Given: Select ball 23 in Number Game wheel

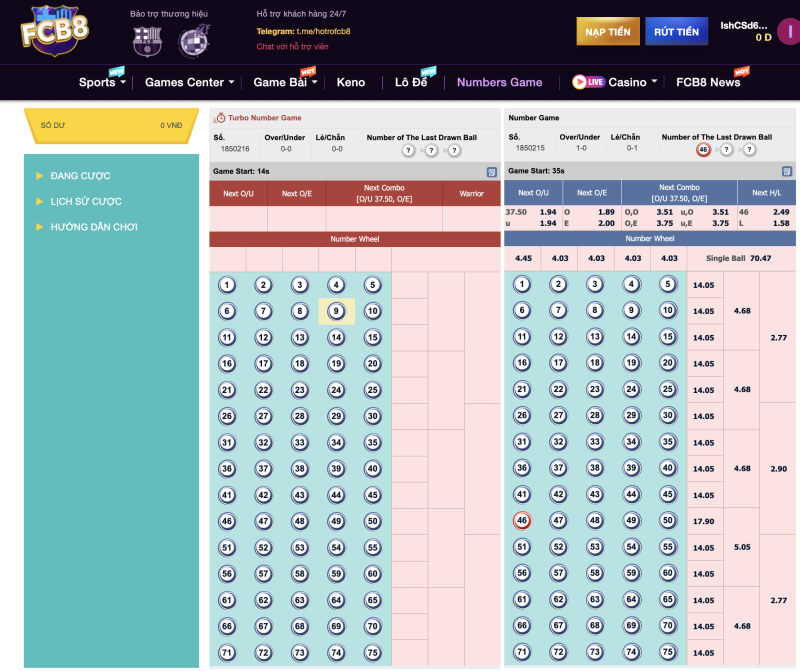Looking at the screenshot, I should point(595,389).
